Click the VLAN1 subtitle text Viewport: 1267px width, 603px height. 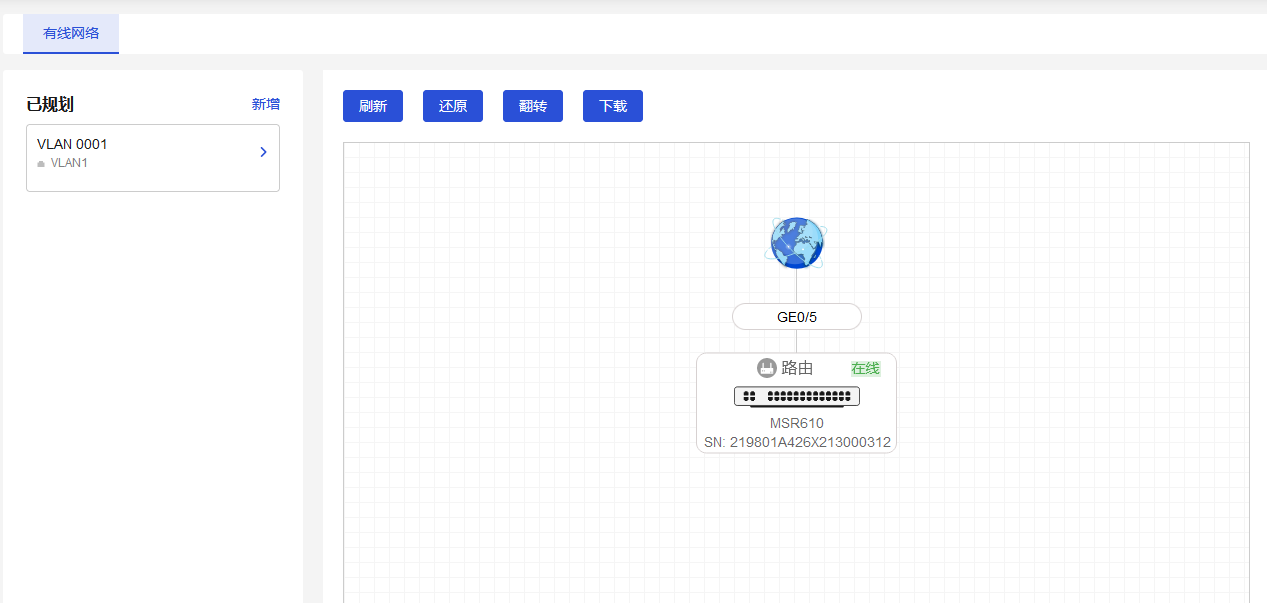coord(69,163)
